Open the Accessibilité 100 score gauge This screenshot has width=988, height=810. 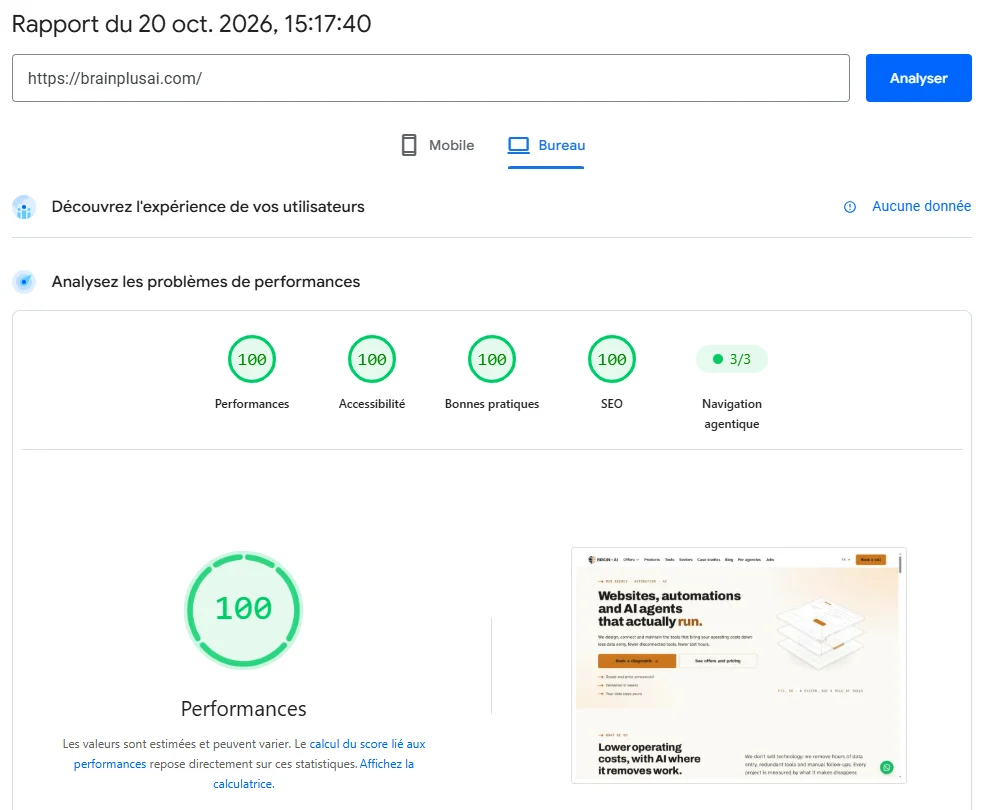coord(372,359)
